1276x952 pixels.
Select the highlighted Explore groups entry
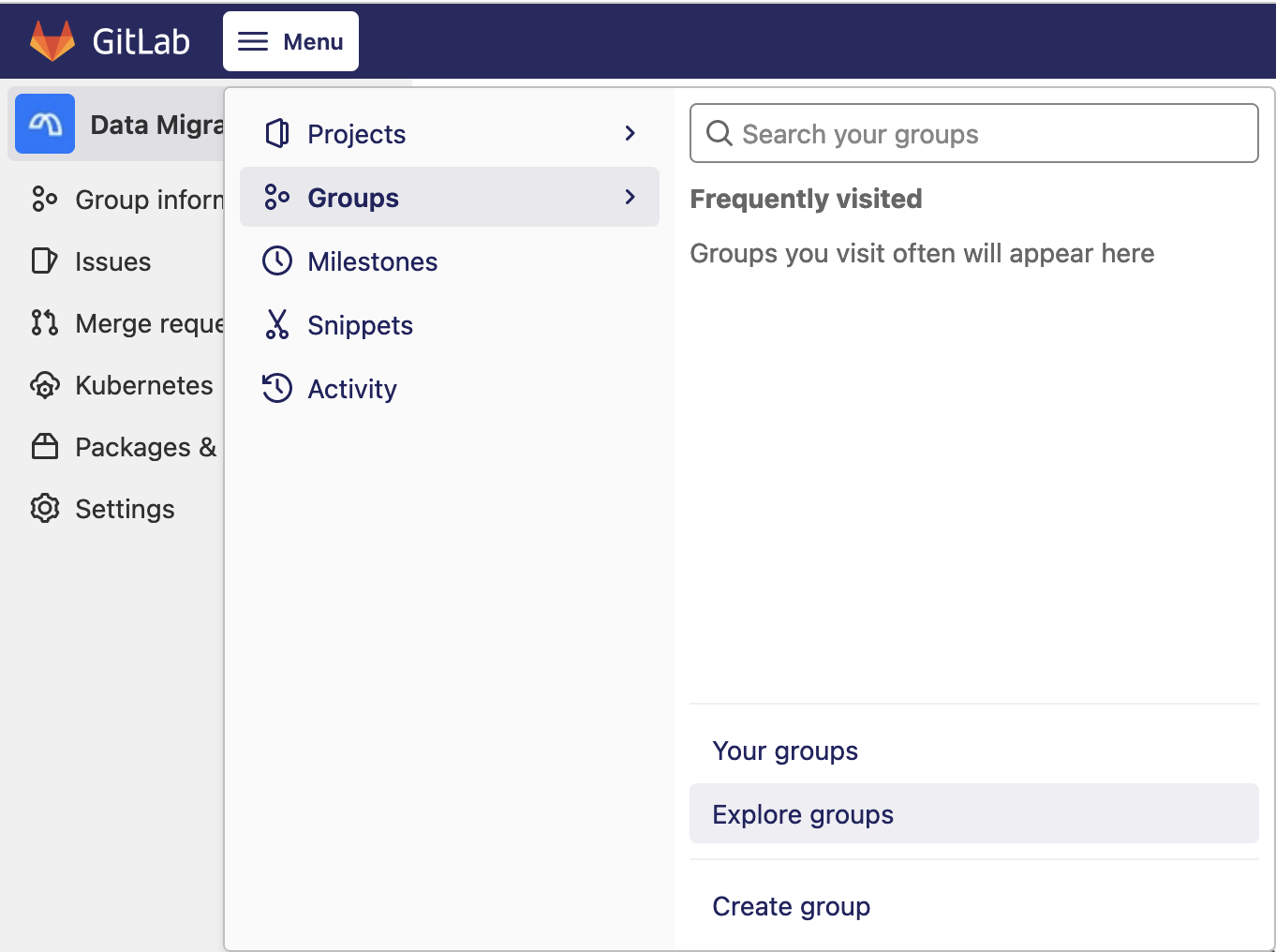coord(803,814)
